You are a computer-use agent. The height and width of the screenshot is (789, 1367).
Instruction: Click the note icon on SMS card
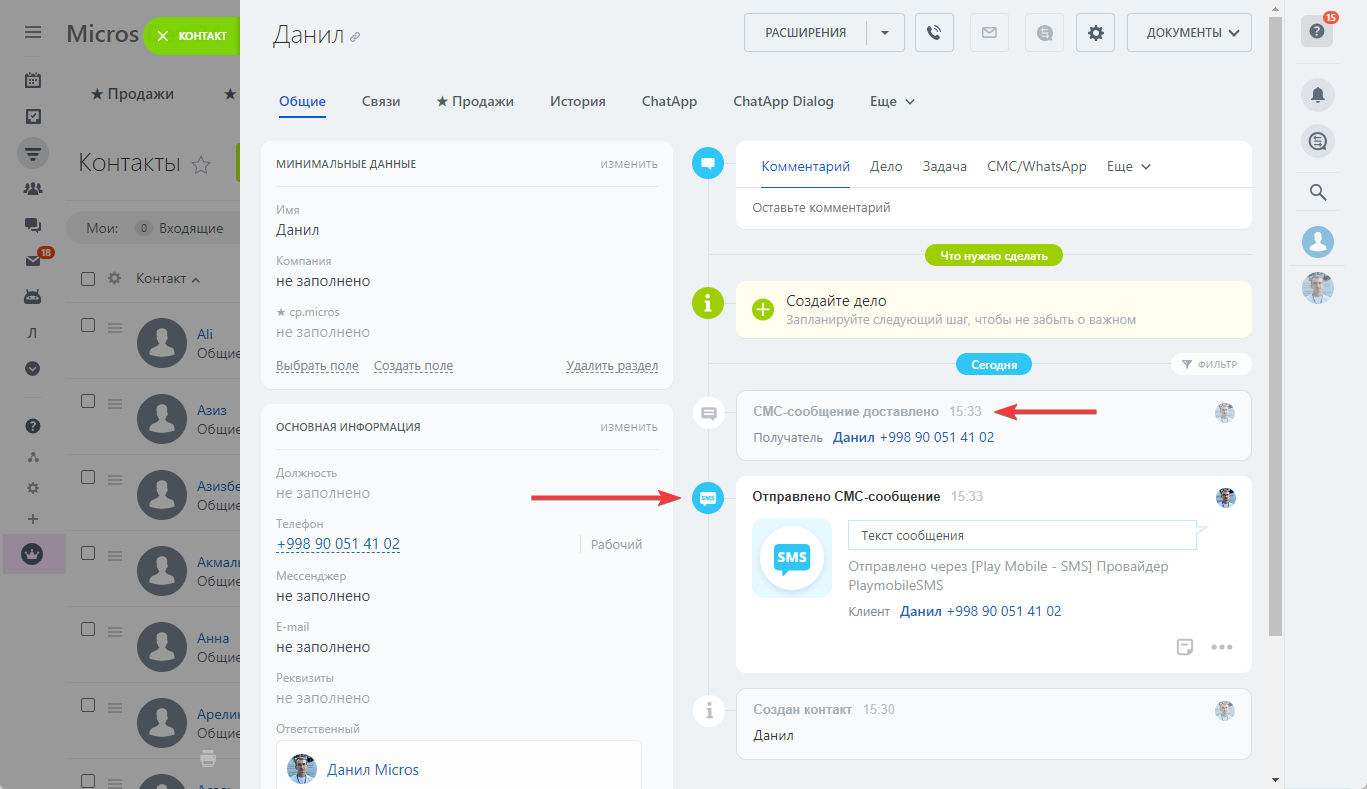pos(1185,647)
